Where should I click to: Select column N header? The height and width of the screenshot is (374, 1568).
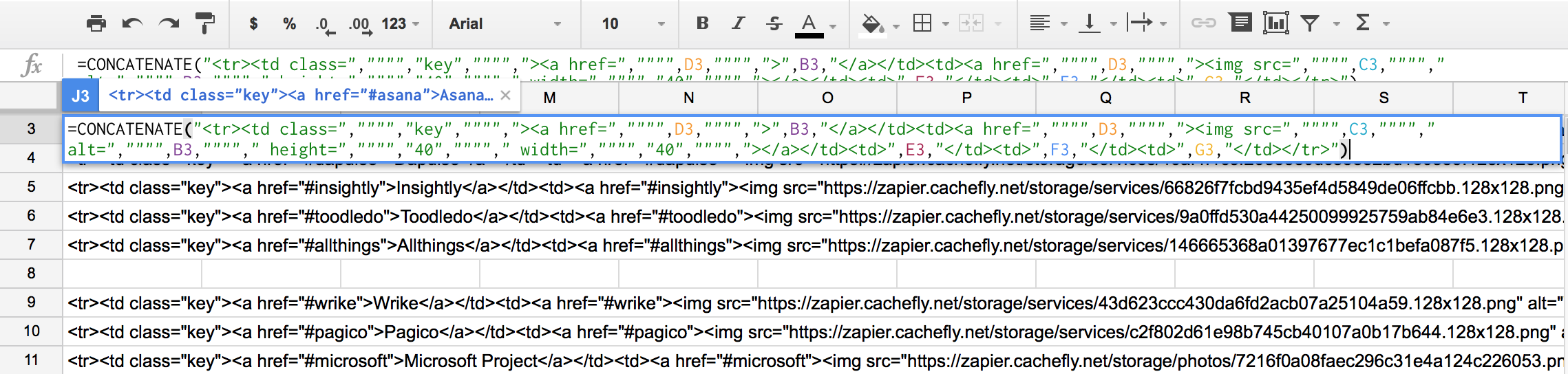[x=688, y=98]
